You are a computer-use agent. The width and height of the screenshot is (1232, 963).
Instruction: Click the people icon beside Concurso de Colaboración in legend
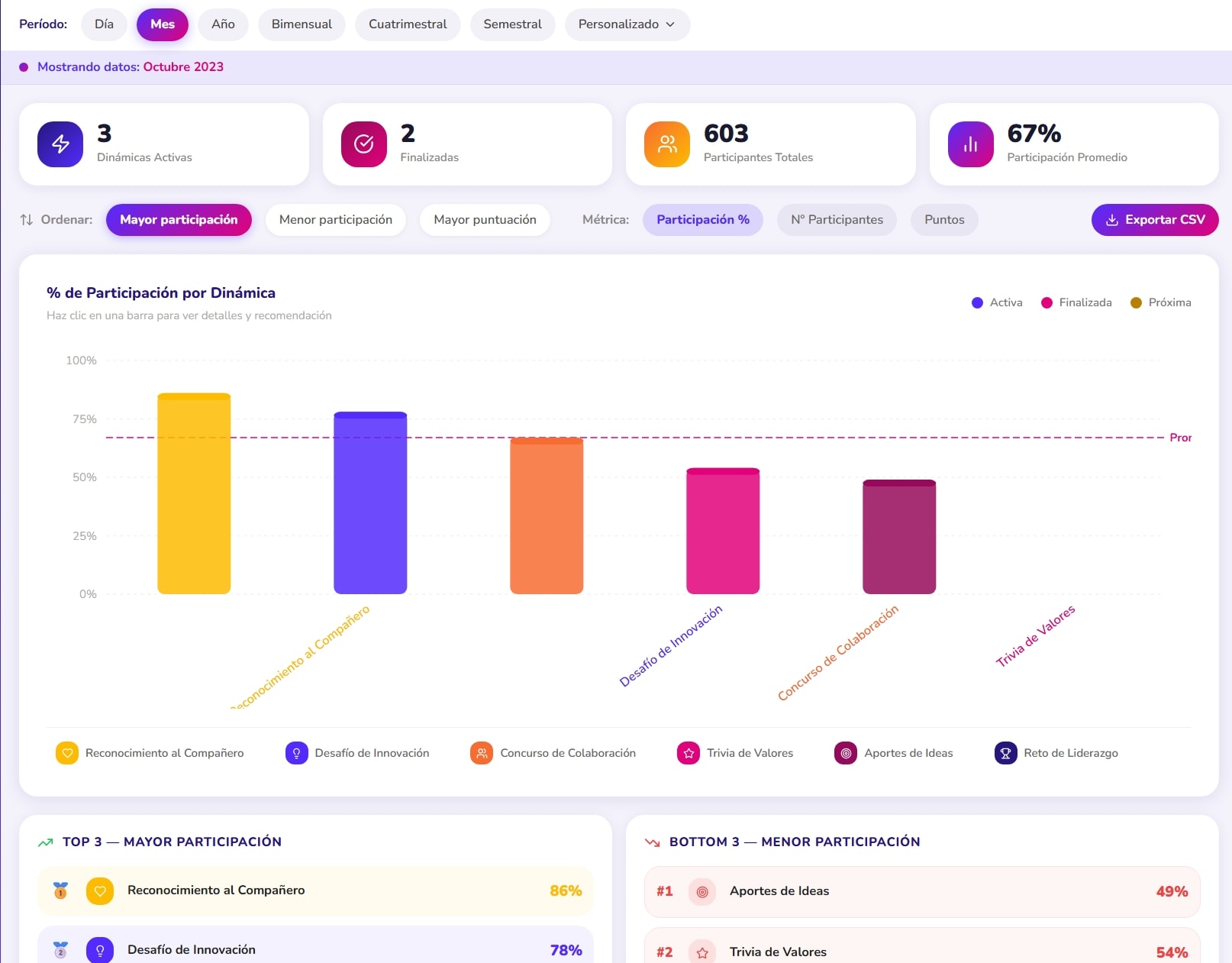482,753
